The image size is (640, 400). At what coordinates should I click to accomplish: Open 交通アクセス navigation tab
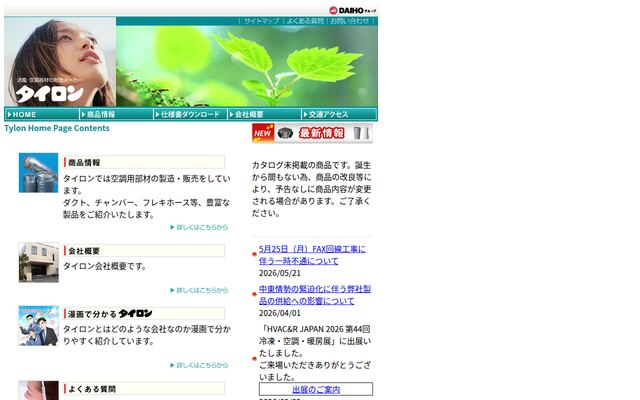point(339,115)
